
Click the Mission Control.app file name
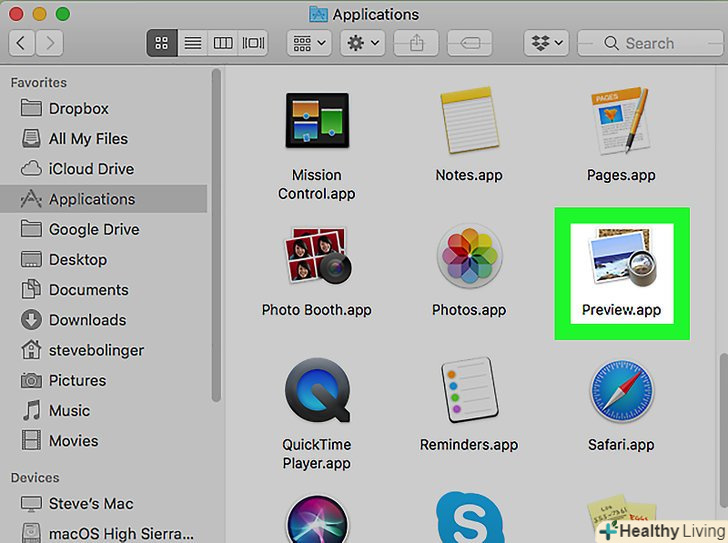click(x=317, y=184)
